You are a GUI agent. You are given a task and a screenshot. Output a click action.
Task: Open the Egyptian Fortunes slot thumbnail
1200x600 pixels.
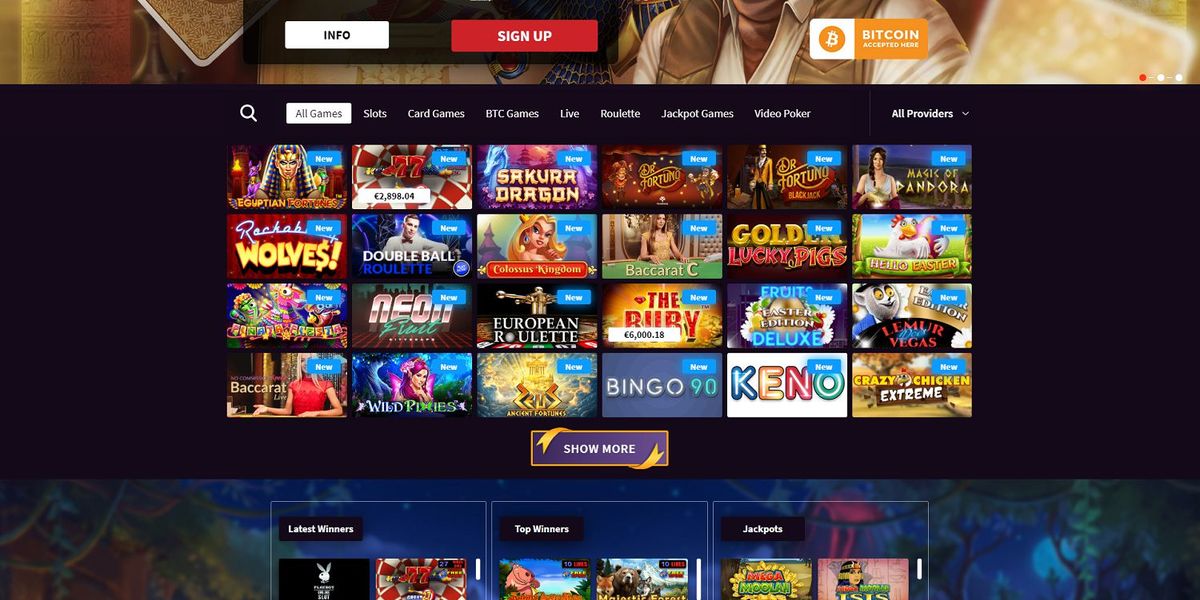click(287, 177)
